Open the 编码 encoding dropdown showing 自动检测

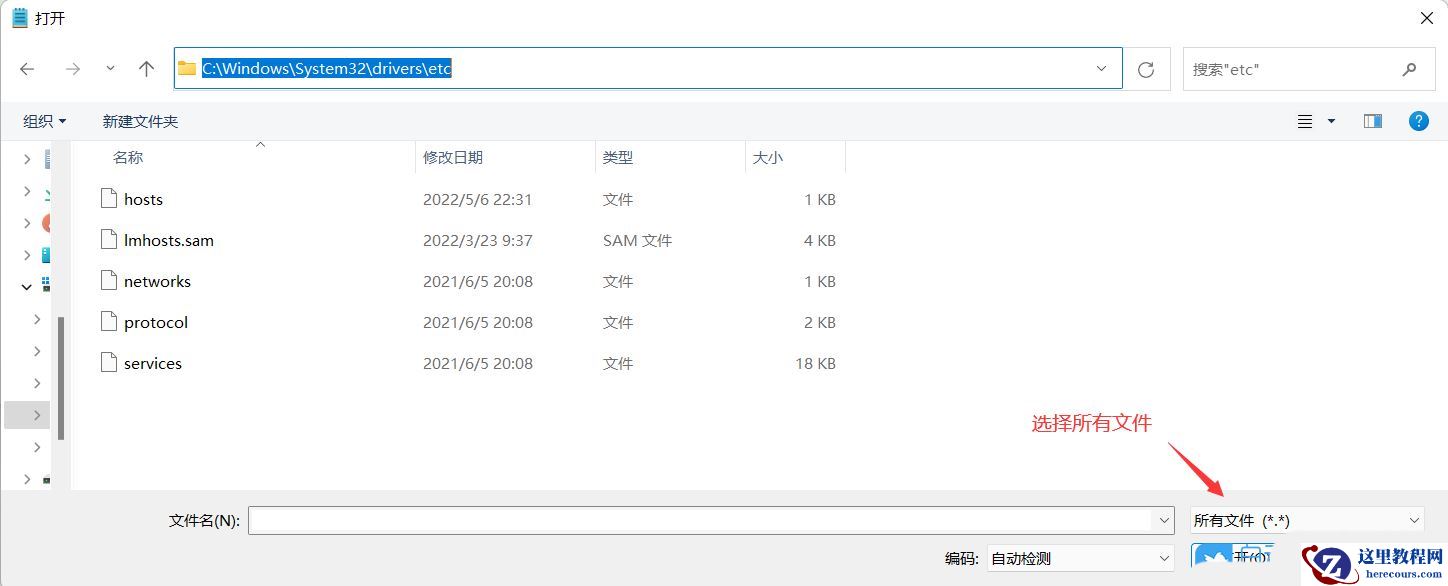click(x=1080, y=558)
